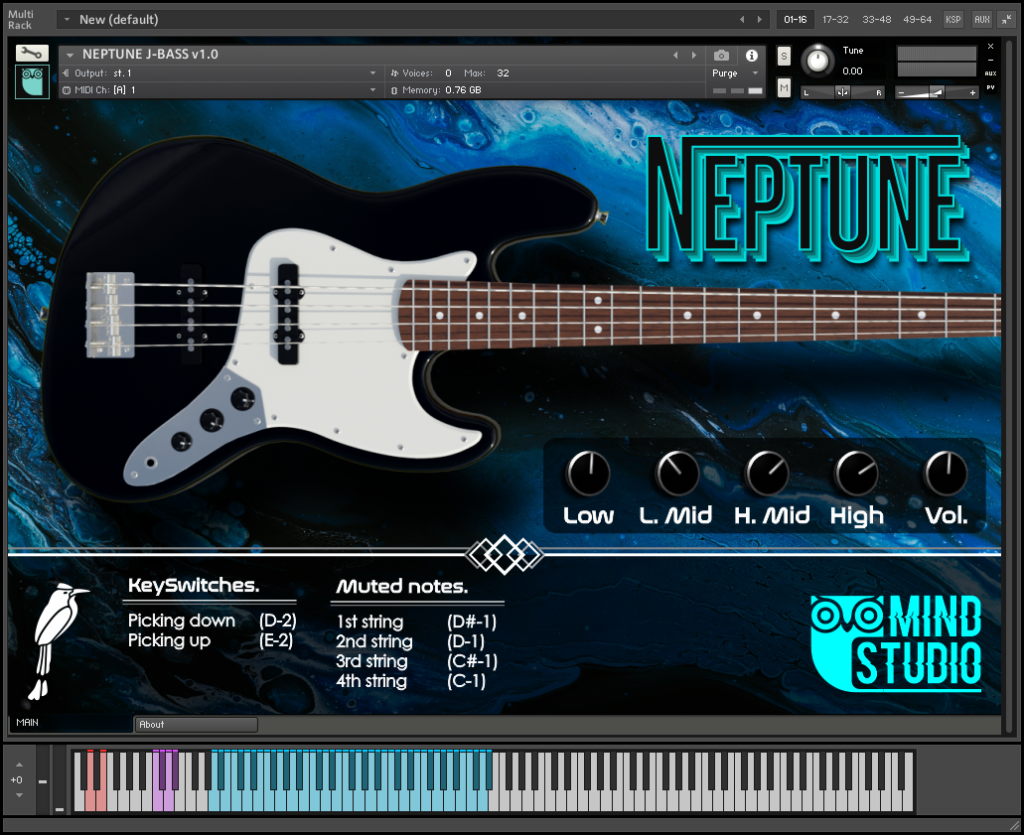Open the KSP editor from the header

point(952,18)
